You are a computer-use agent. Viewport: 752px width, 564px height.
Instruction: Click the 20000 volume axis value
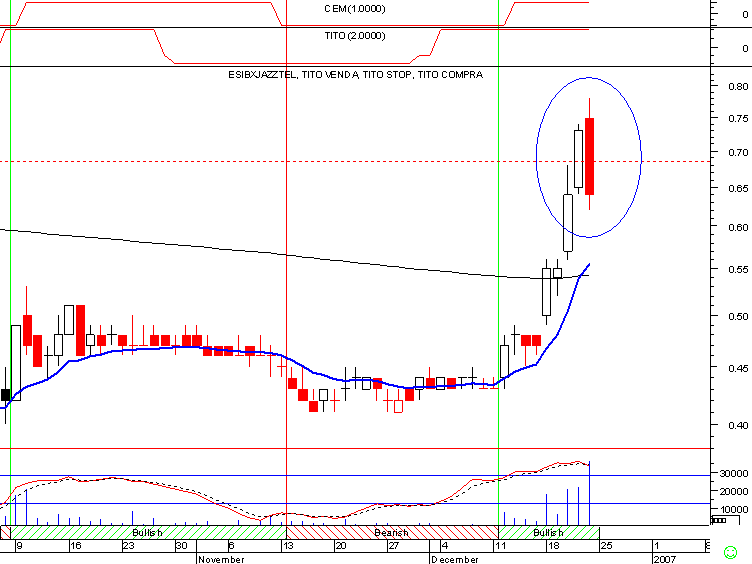[x=734, y=491]
